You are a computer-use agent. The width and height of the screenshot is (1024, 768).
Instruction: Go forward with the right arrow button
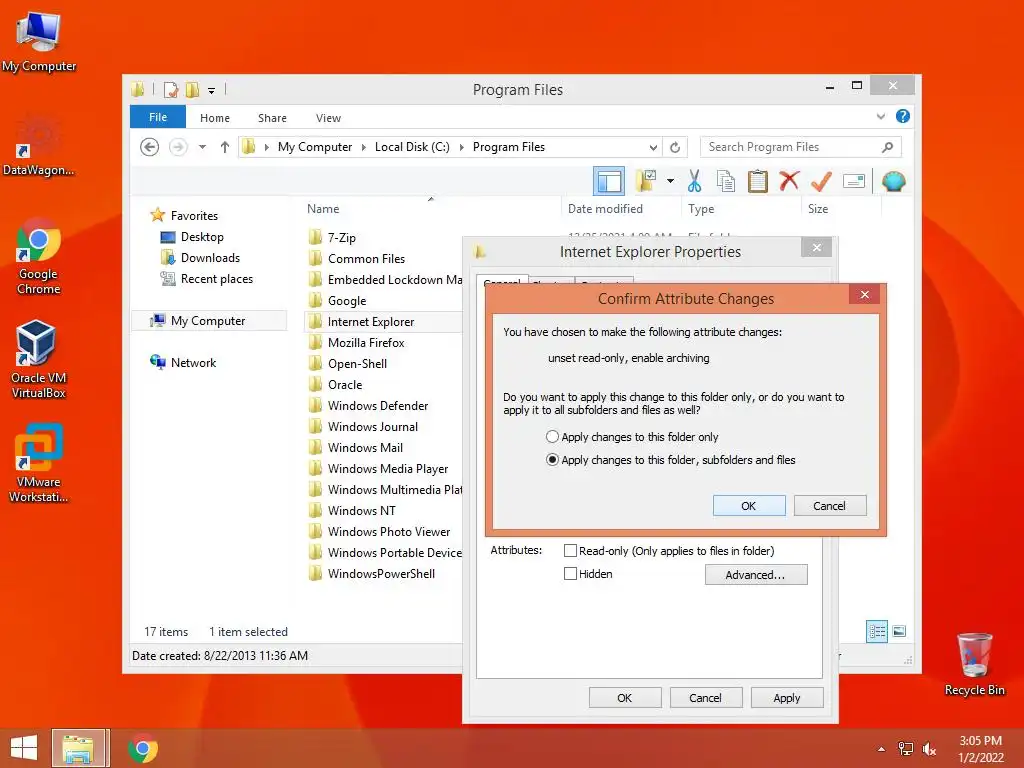pyautogui.click(x=178, y=147)
